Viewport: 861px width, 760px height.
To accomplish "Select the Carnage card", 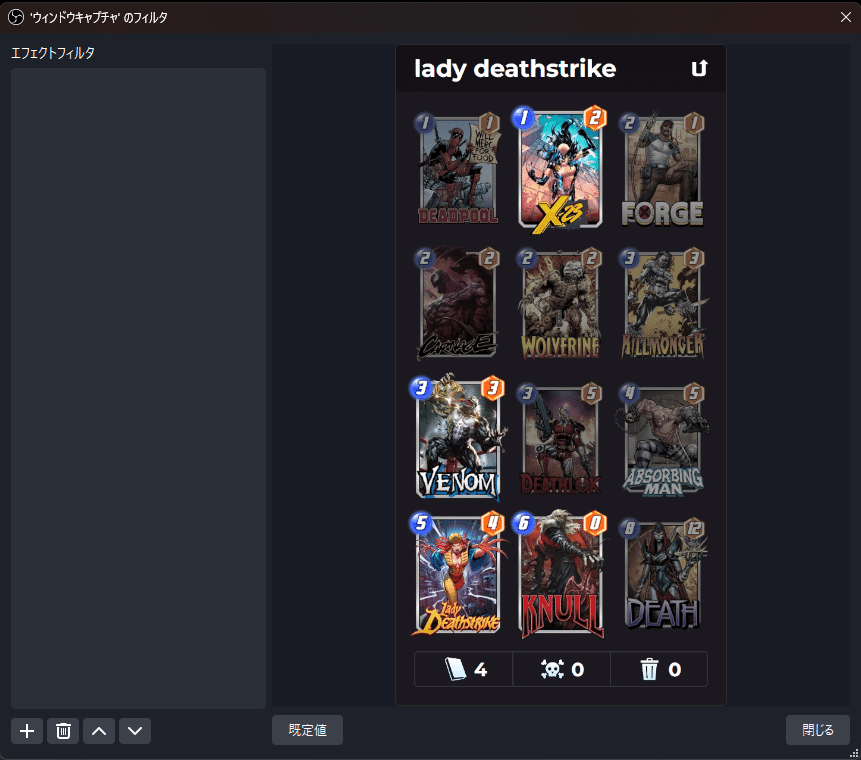I will [458, 304].
